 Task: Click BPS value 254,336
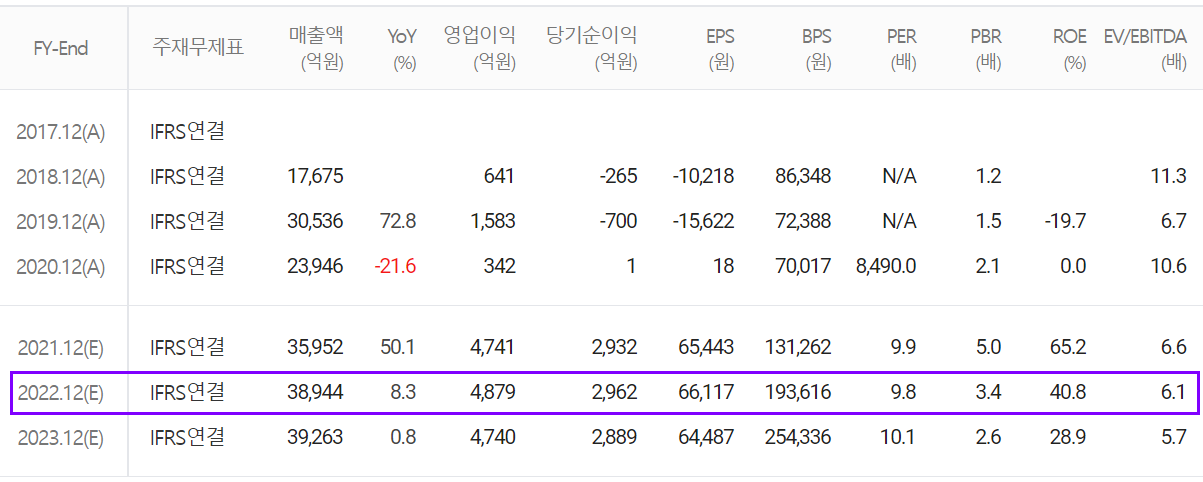coord(798,438)
